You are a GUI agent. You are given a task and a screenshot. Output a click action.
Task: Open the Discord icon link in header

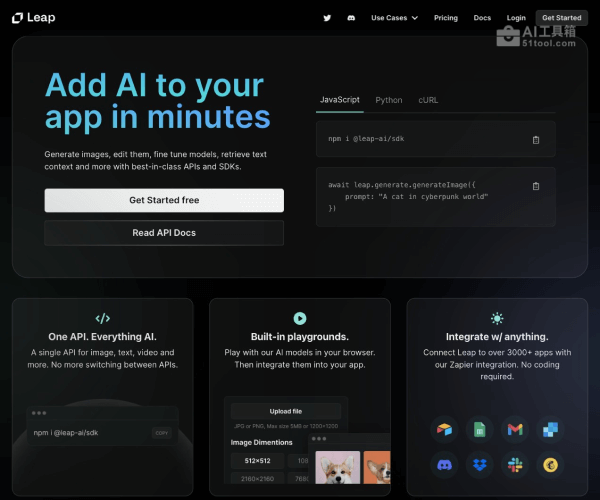tap(351, 18)
